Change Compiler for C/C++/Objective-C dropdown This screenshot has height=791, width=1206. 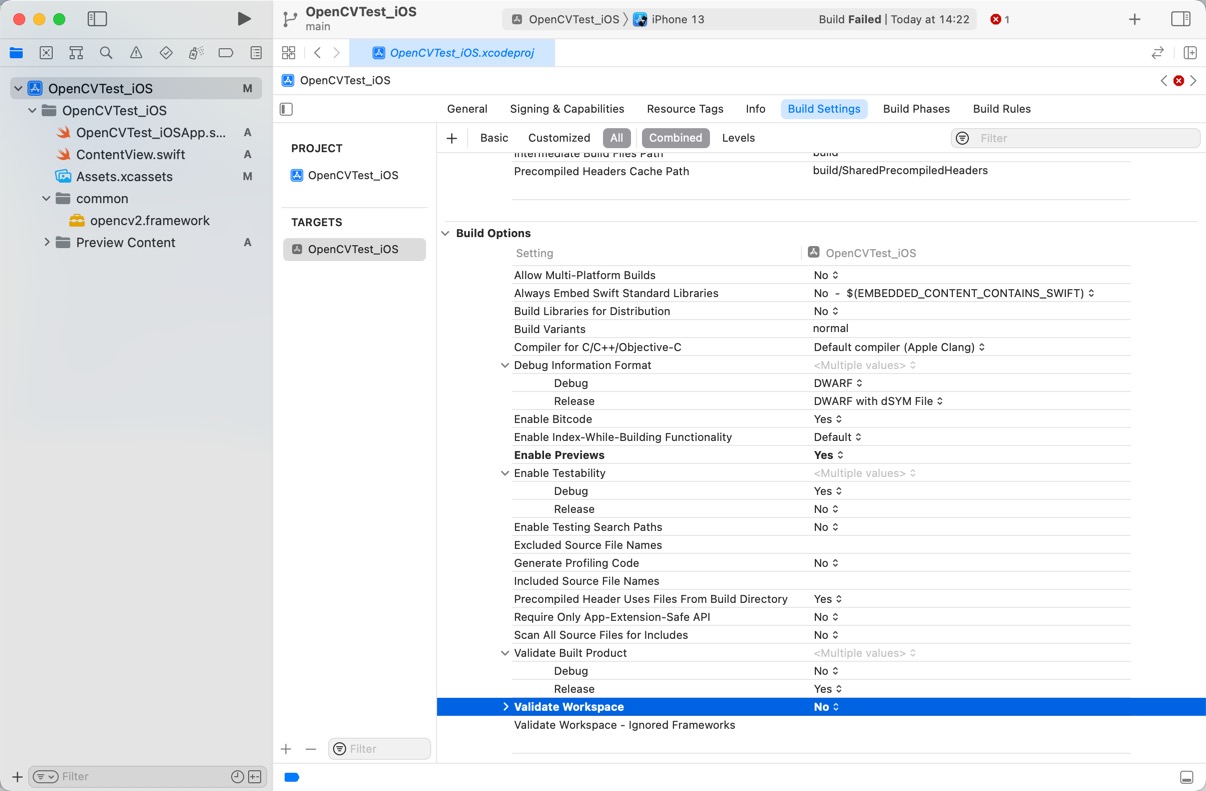(899, 347)
